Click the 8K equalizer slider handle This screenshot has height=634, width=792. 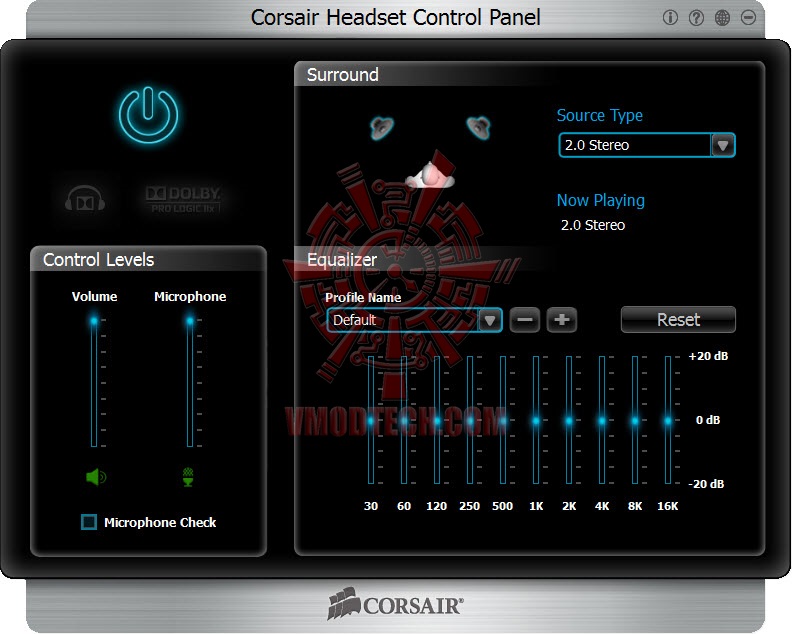tap(635, 420)
